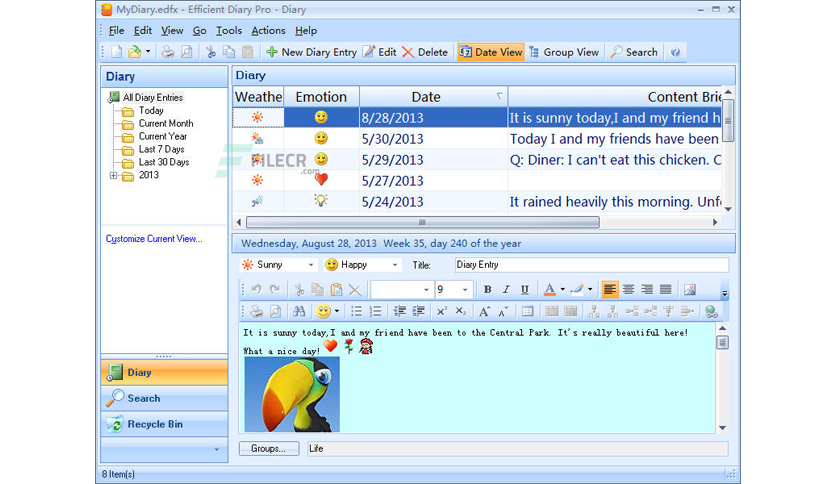Viewport: 836px width, 484px height.
Task: Click the diary list vertical scrollbar thumb
Action: click(728, 121)
